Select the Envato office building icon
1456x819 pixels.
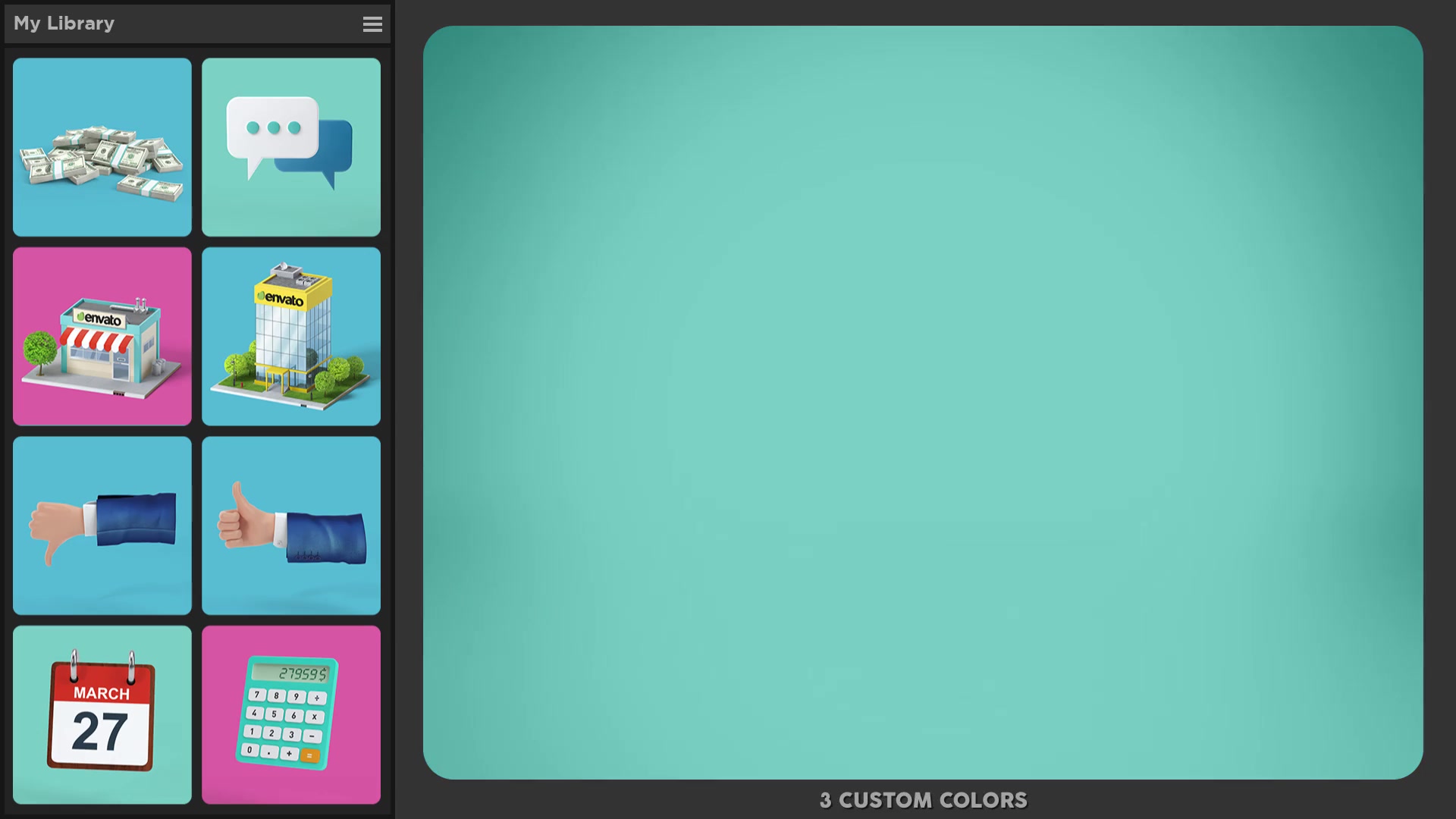click(290, 336)
